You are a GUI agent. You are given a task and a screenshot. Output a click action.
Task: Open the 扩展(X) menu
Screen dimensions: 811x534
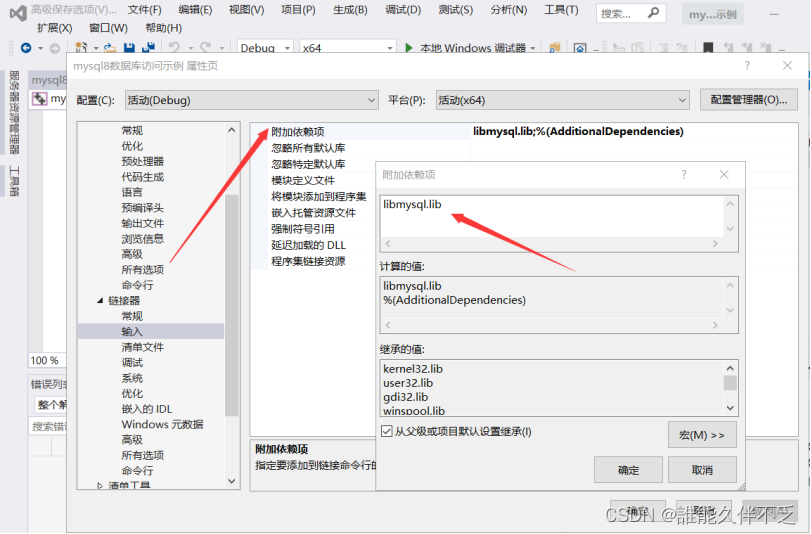coord(54,28)
